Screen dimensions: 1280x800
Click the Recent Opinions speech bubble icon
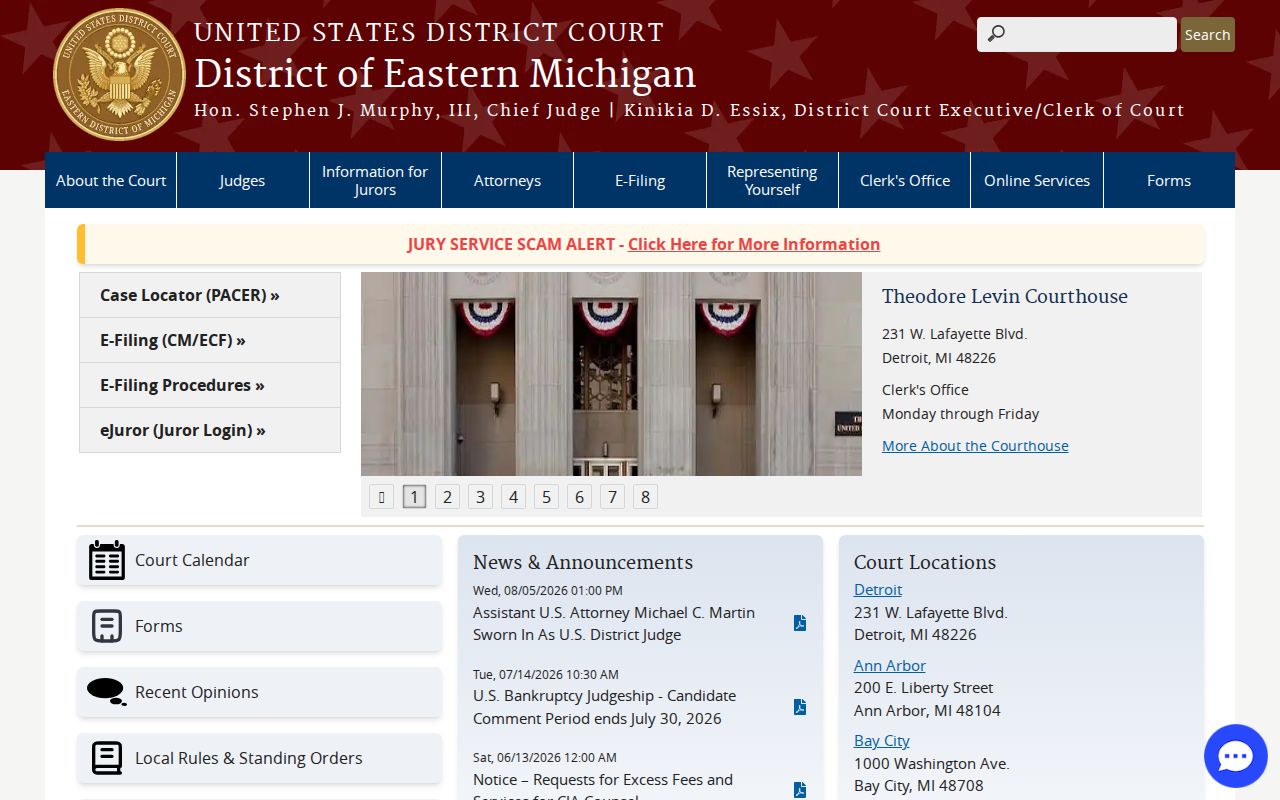tap(107, 691)
